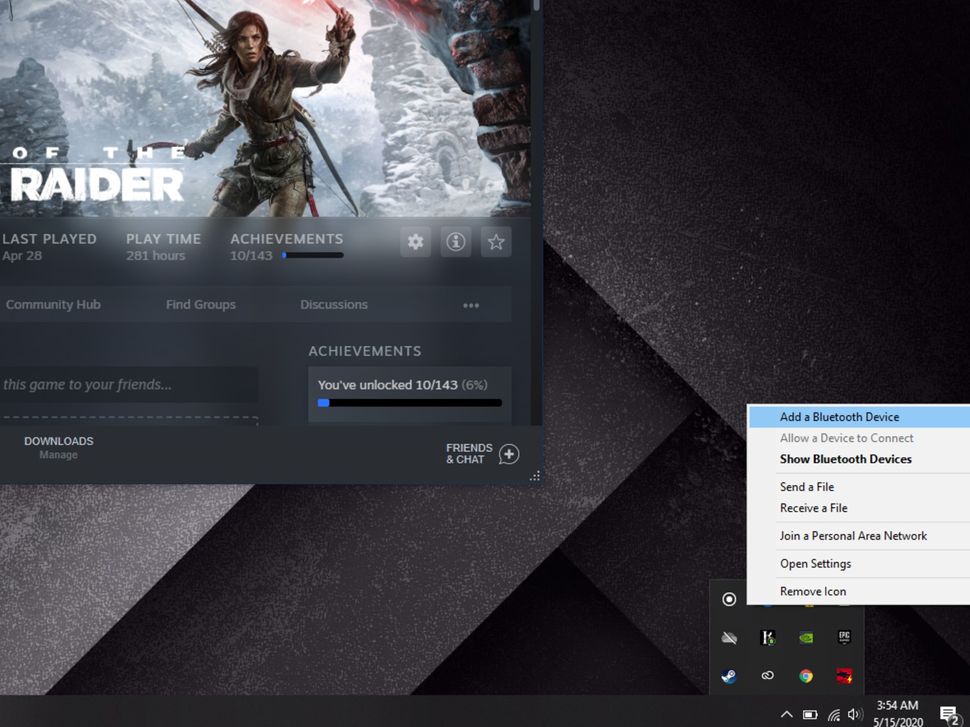This screenshot has width=970, height=727.
Task: Open NVIDIA GeForce Experience from the system tray
Action: pyautogui.click(x=805, y=638)
